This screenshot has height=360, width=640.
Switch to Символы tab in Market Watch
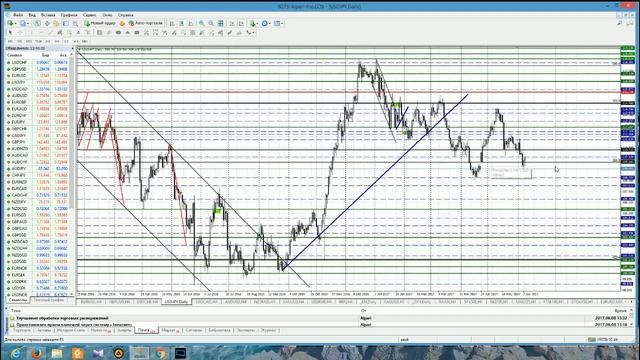pos(18,300)
